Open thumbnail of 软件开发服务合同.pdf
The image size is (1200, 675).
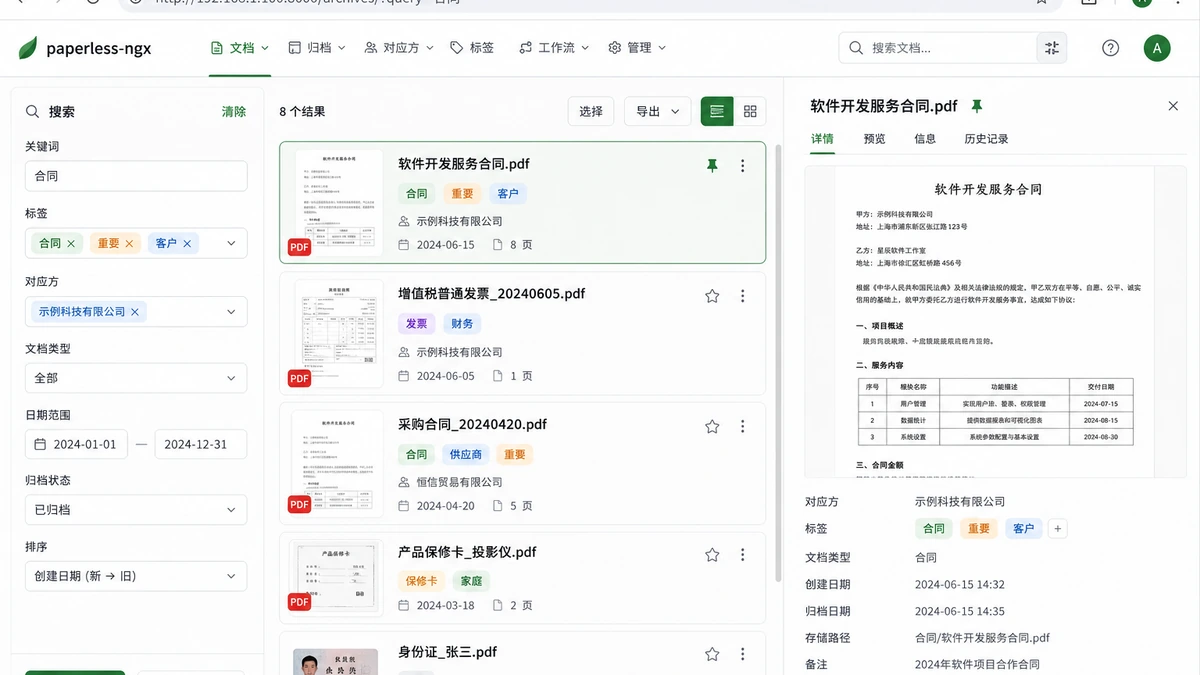point(339,202)
